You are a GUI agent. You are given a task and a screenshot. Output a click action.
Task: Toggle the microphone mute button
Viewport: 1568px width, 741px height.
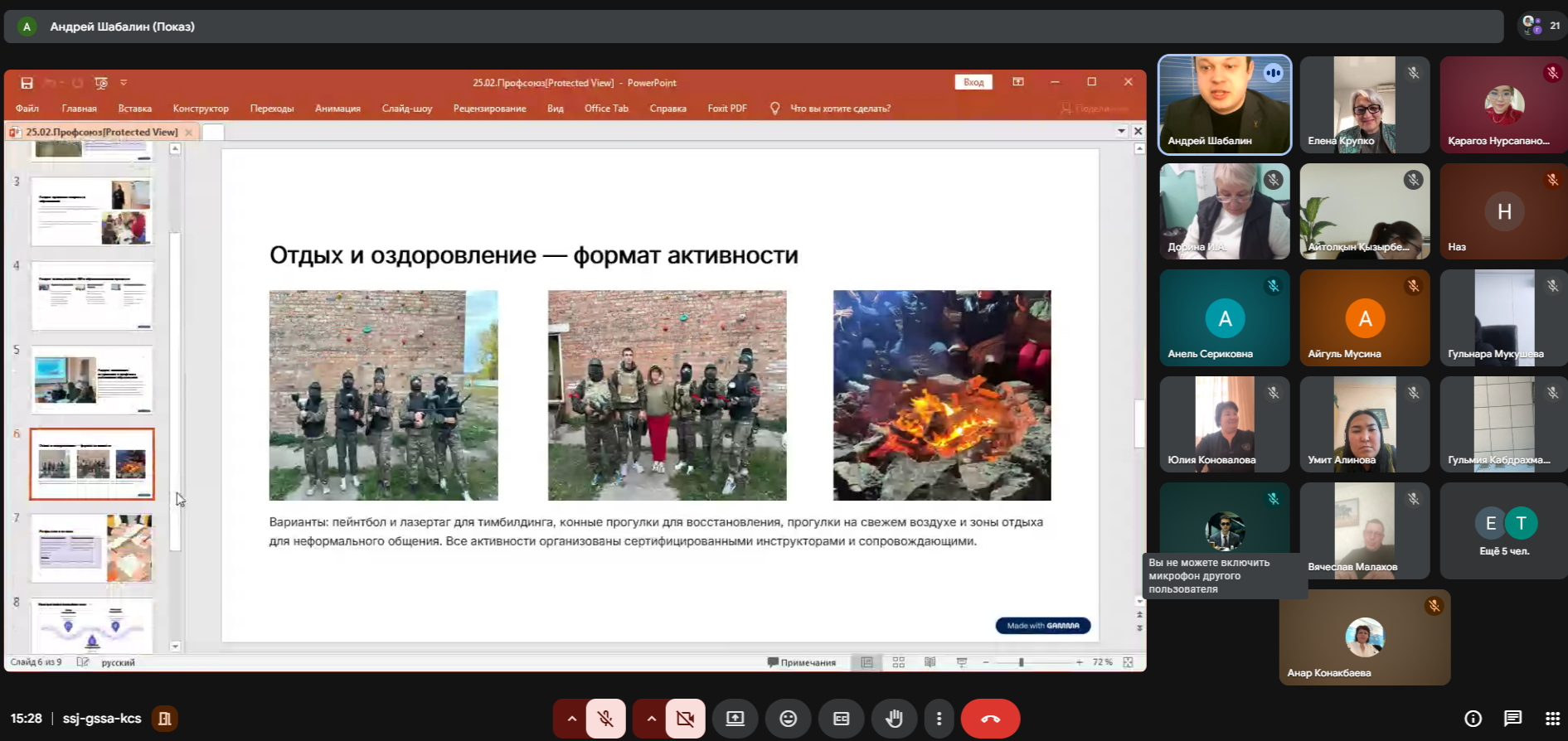point(606,719)
